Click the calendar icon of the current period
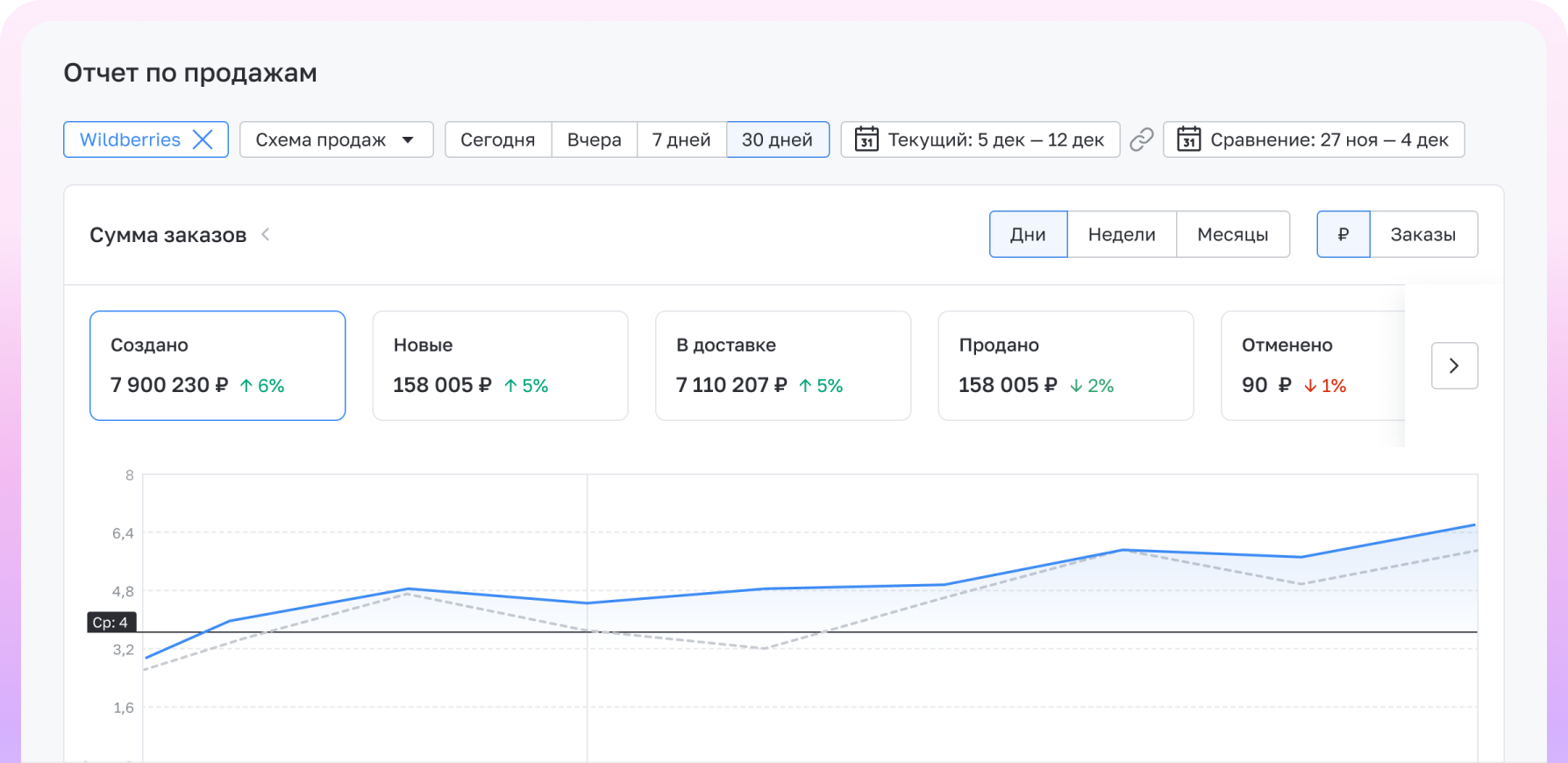 [866, 139]
